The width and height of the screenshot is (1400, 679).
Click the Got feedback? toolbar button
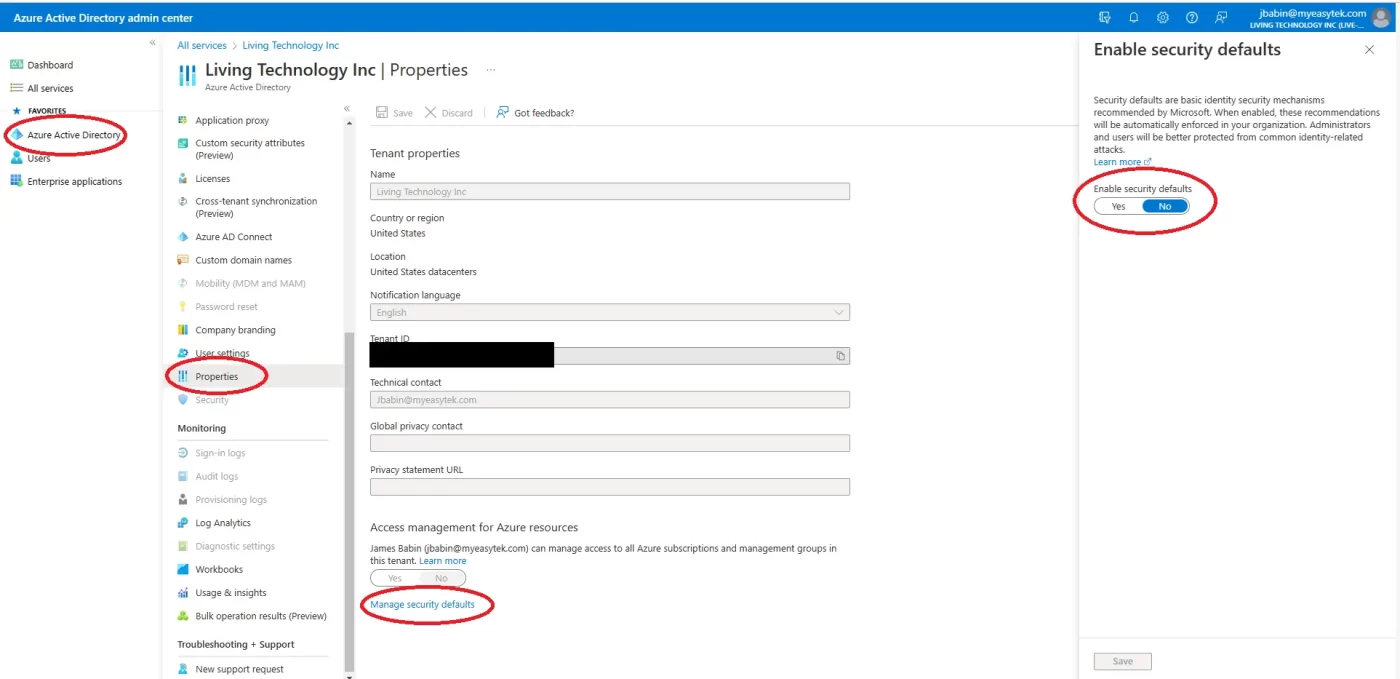(x=535, y=113)
